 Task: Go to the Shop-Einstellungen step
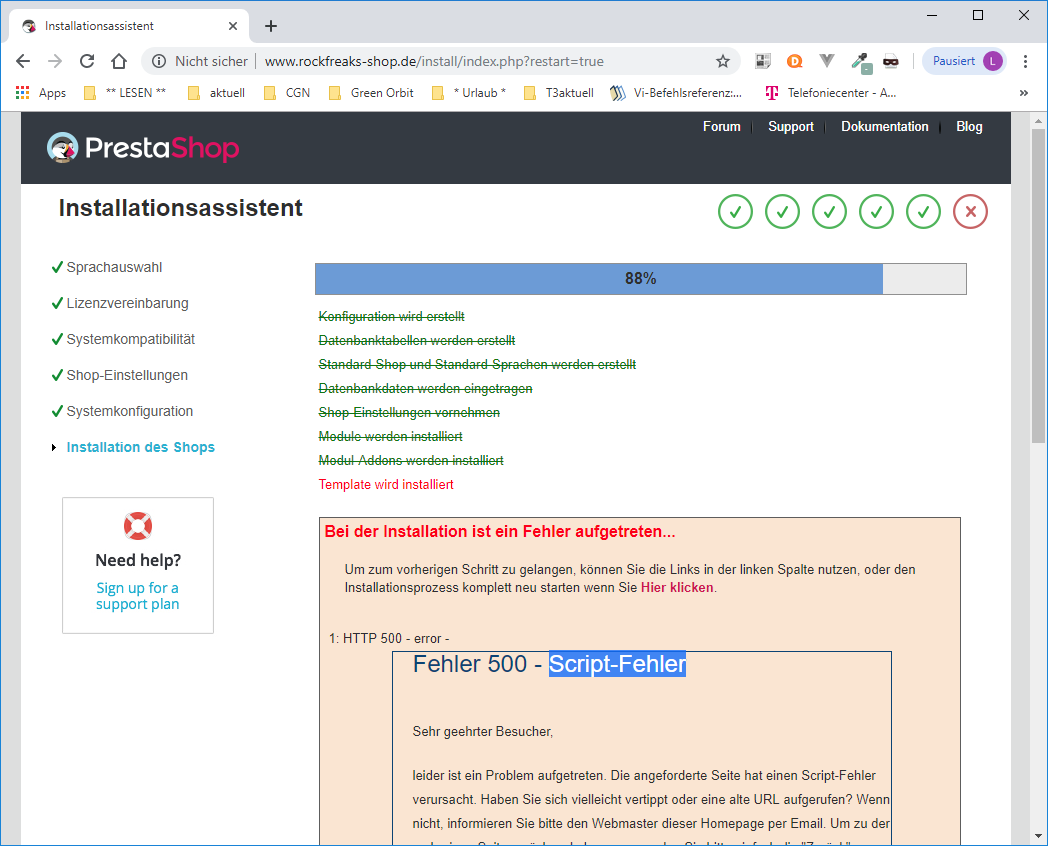127,376
